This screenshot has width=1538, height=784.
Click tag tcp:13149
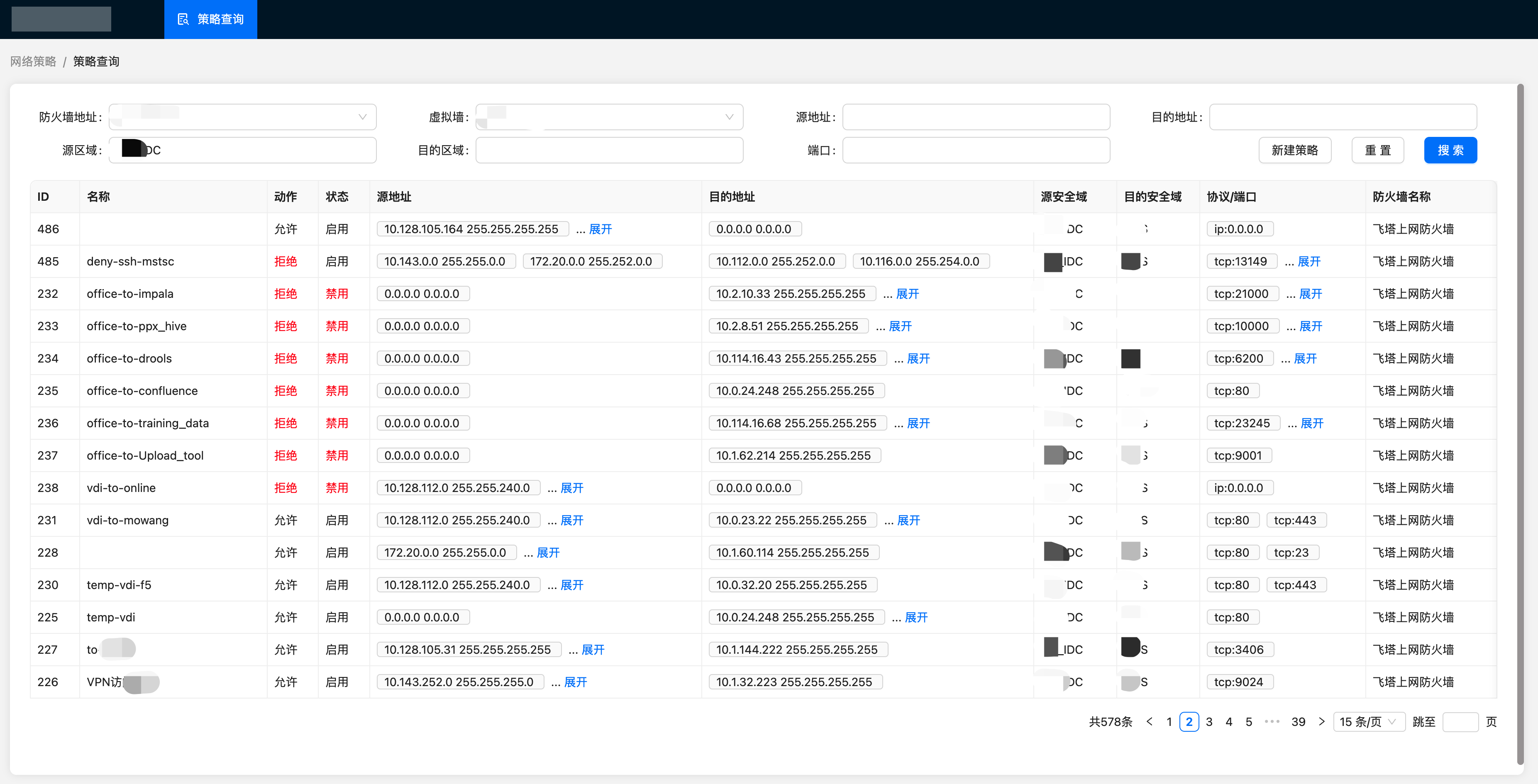(1241, 261)
